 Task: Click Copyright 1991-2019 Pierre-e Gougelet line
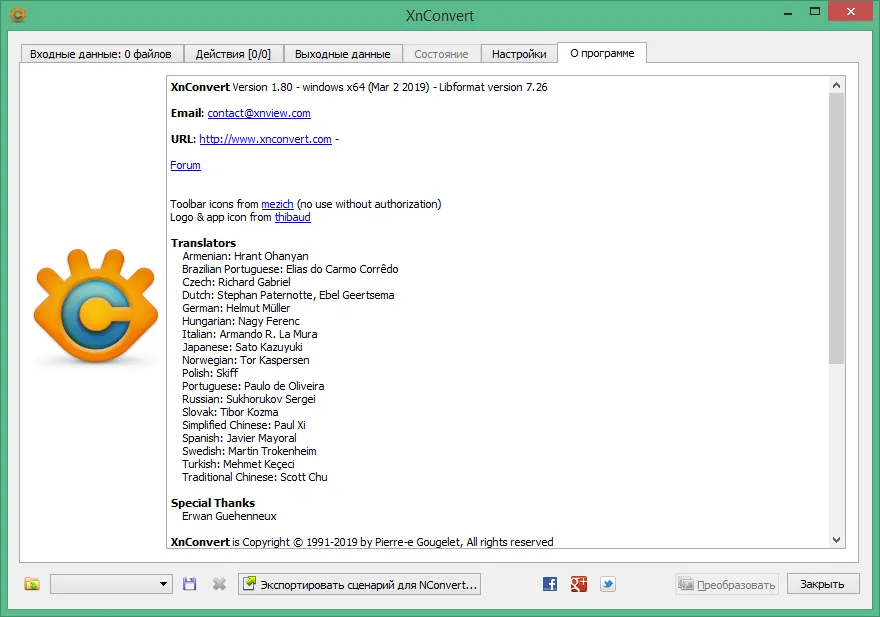click(362, 542)
